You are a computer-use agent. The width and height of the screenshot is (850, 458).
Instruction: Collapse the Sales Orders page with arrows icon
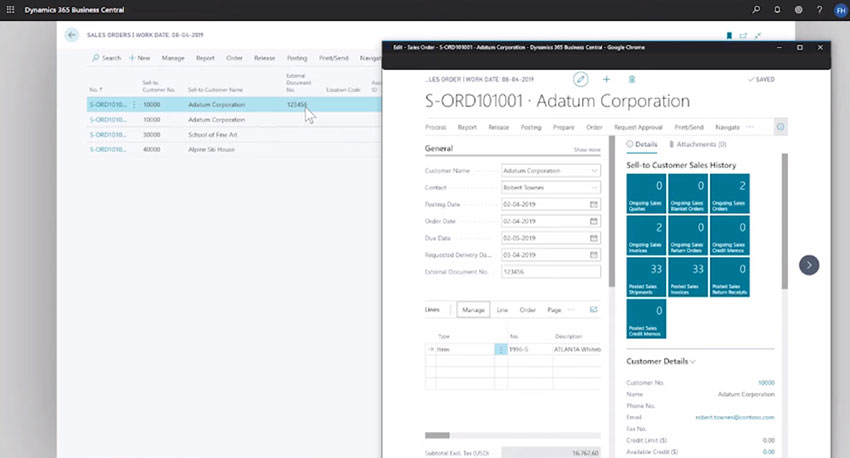pyautogui.click(x=758, y=36)
